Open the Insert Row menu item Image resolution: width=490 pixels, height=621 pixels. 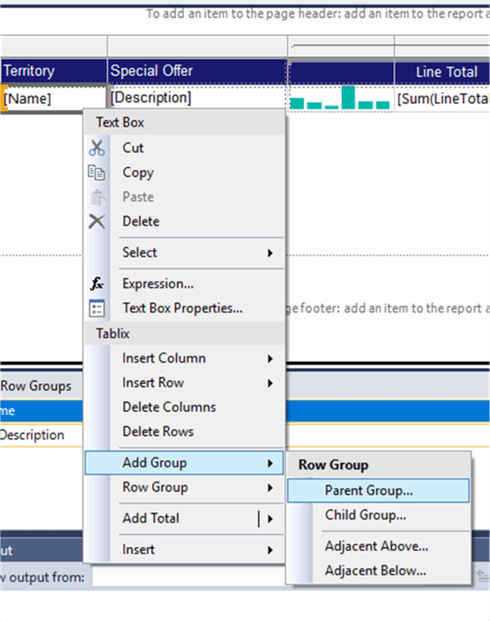click(x=185, y=383)
